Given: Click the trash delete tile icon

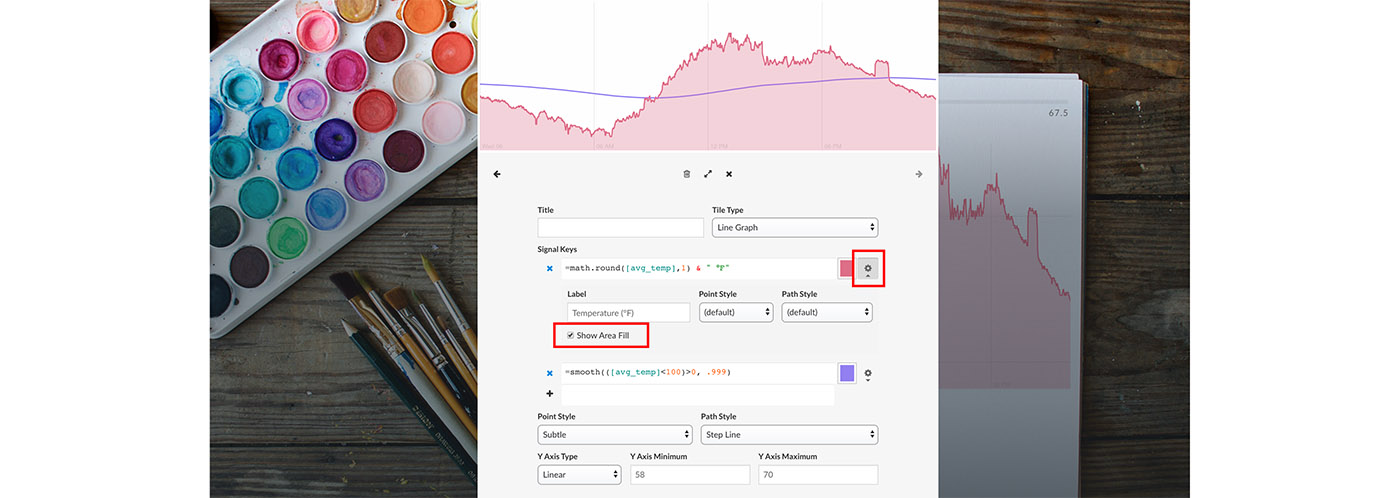Looking at the screenshot, I should click(686, 174).
